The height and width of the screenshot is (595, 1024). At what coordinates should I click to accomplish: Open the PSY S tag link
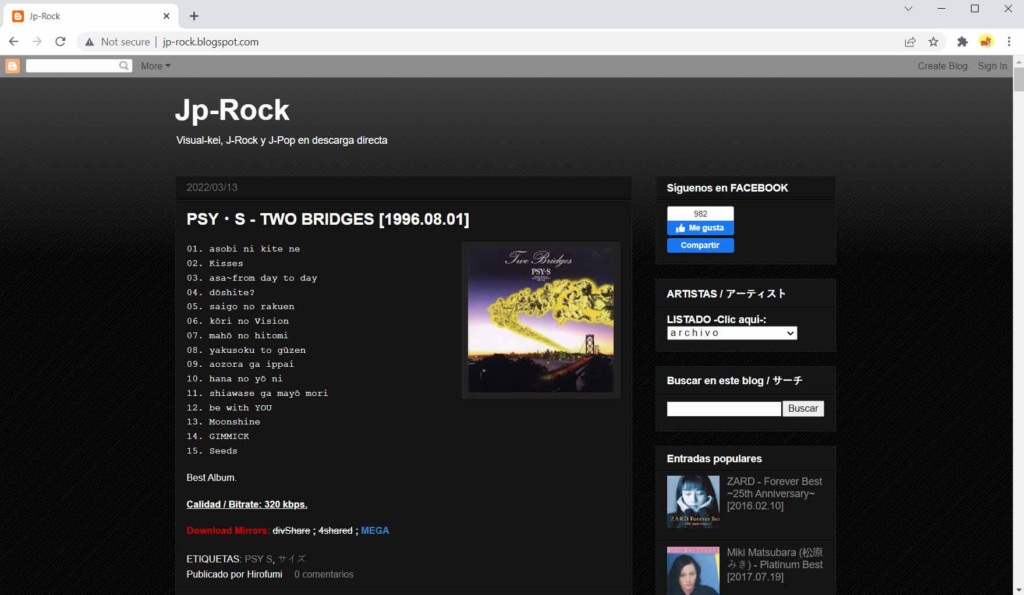(x=258, y=559)
